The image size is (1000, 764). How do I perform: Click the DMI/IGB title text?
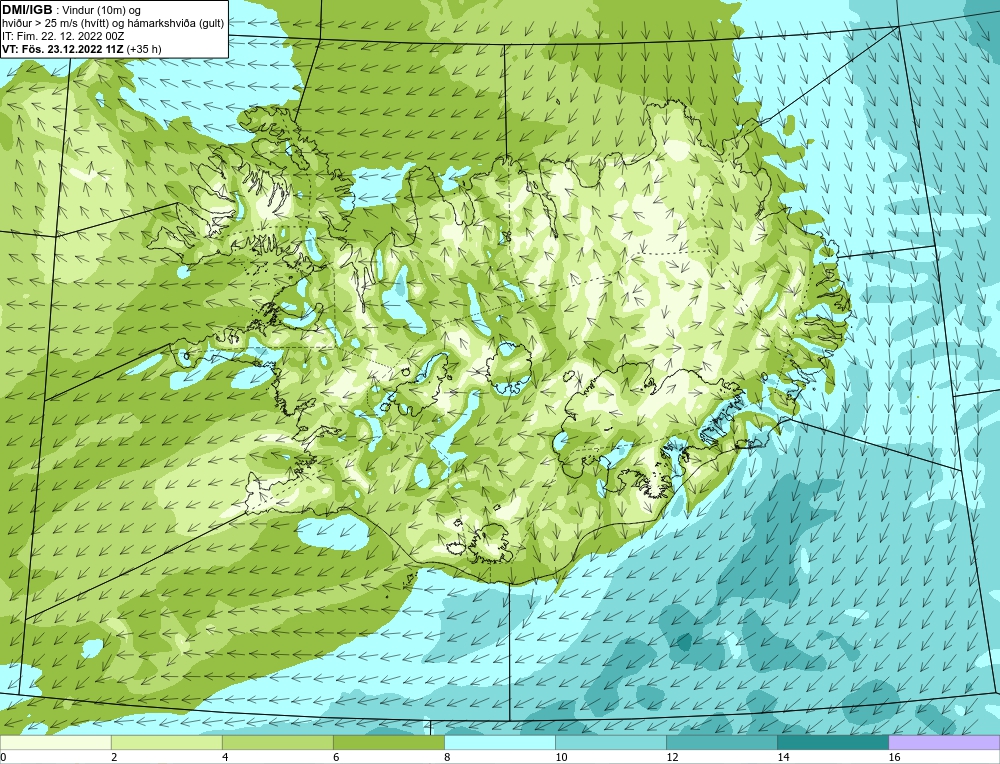pos(27,10)
